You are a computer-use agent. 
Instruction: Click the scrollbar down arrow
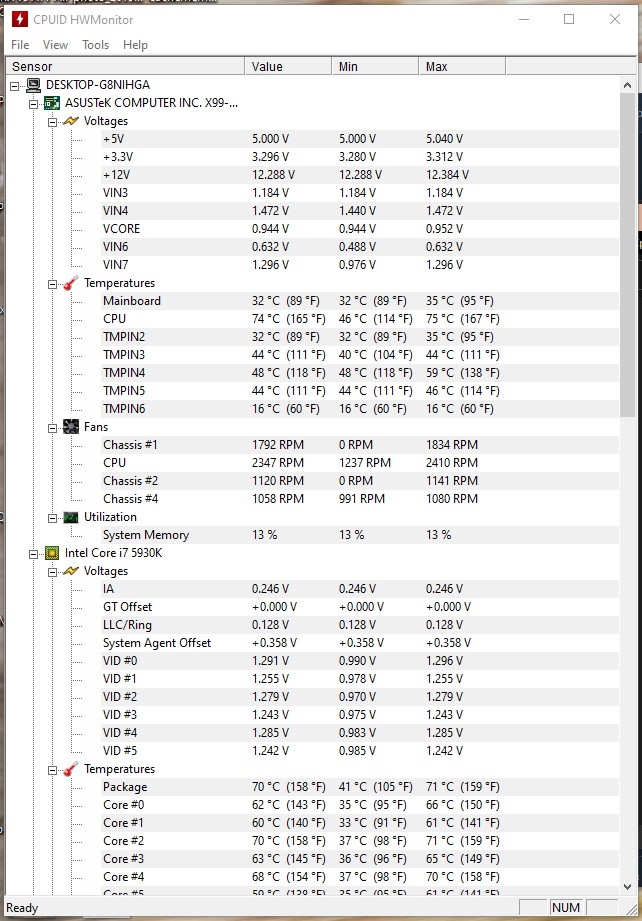pos(627,886)
